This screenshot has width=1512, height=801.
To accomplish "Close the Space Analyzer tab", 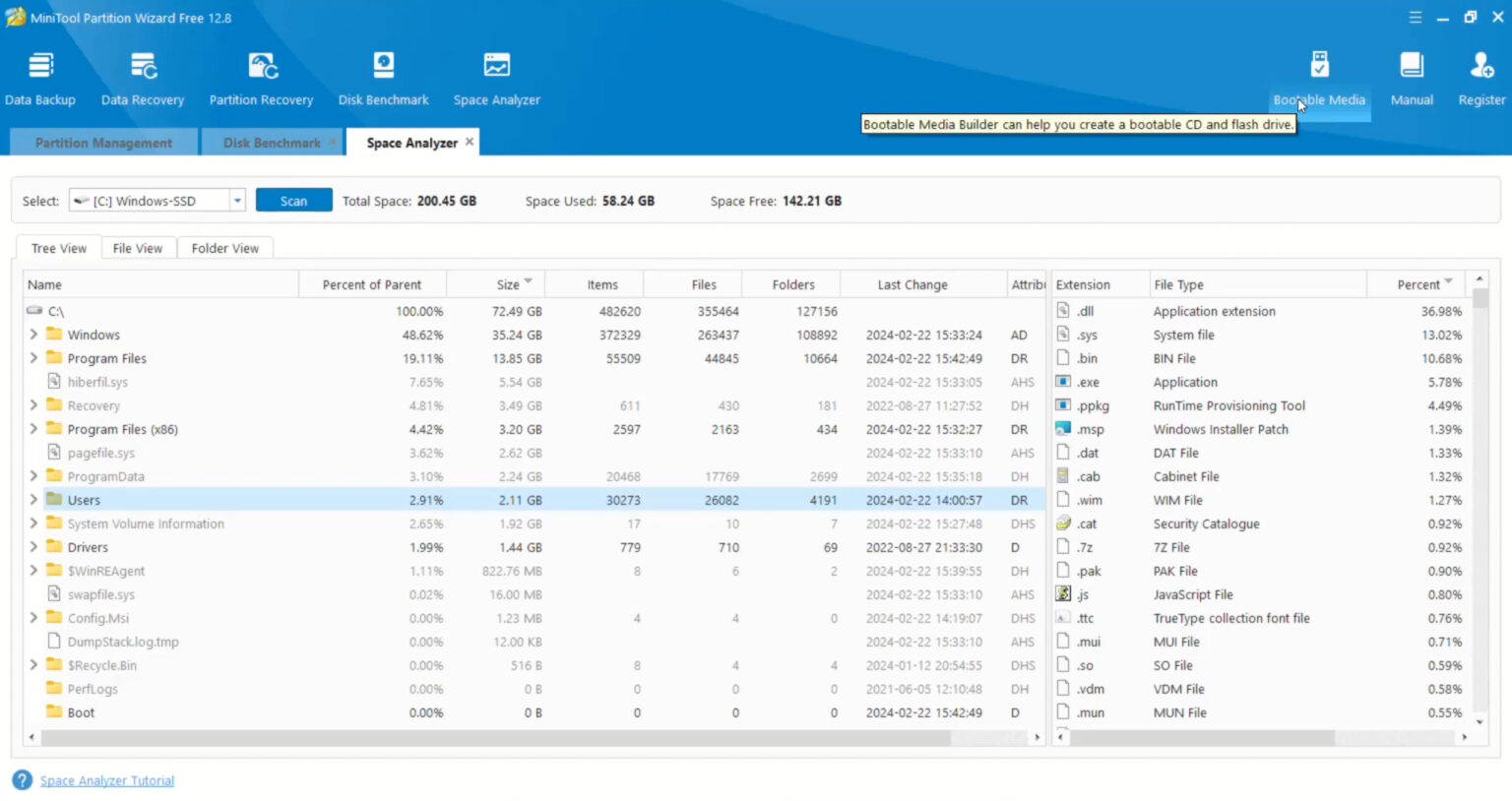I will coord(470,142).
